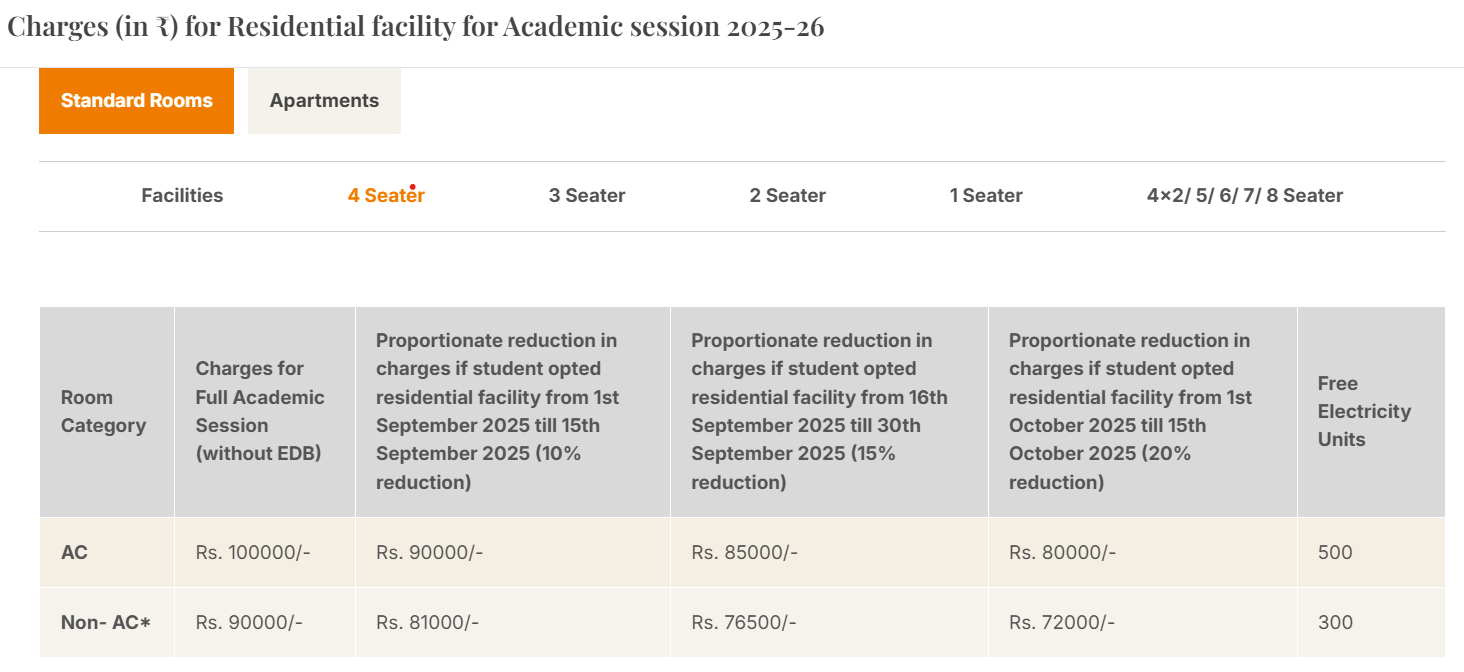Open the 1 Seater tab

pos(986,195)
